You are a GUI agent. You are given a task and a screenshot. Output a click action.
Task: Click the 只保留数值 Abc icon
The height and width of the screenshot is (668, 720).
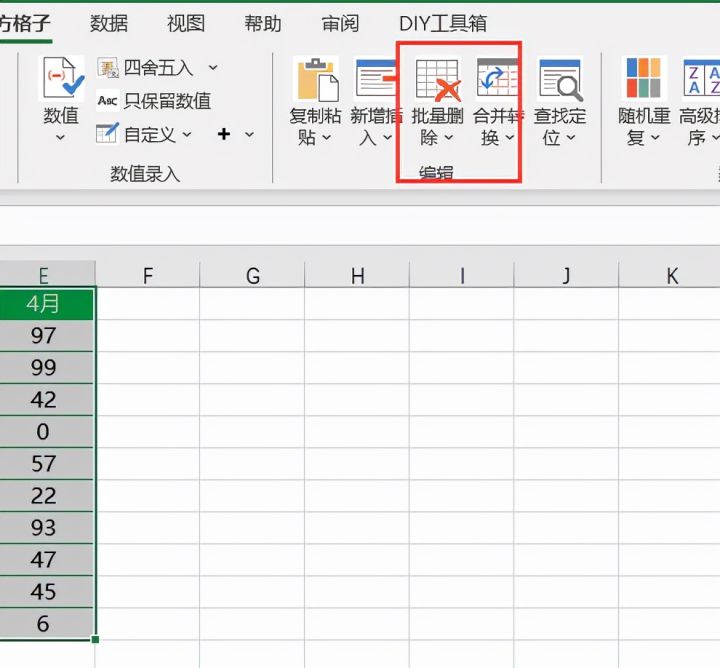pos(108,101)
